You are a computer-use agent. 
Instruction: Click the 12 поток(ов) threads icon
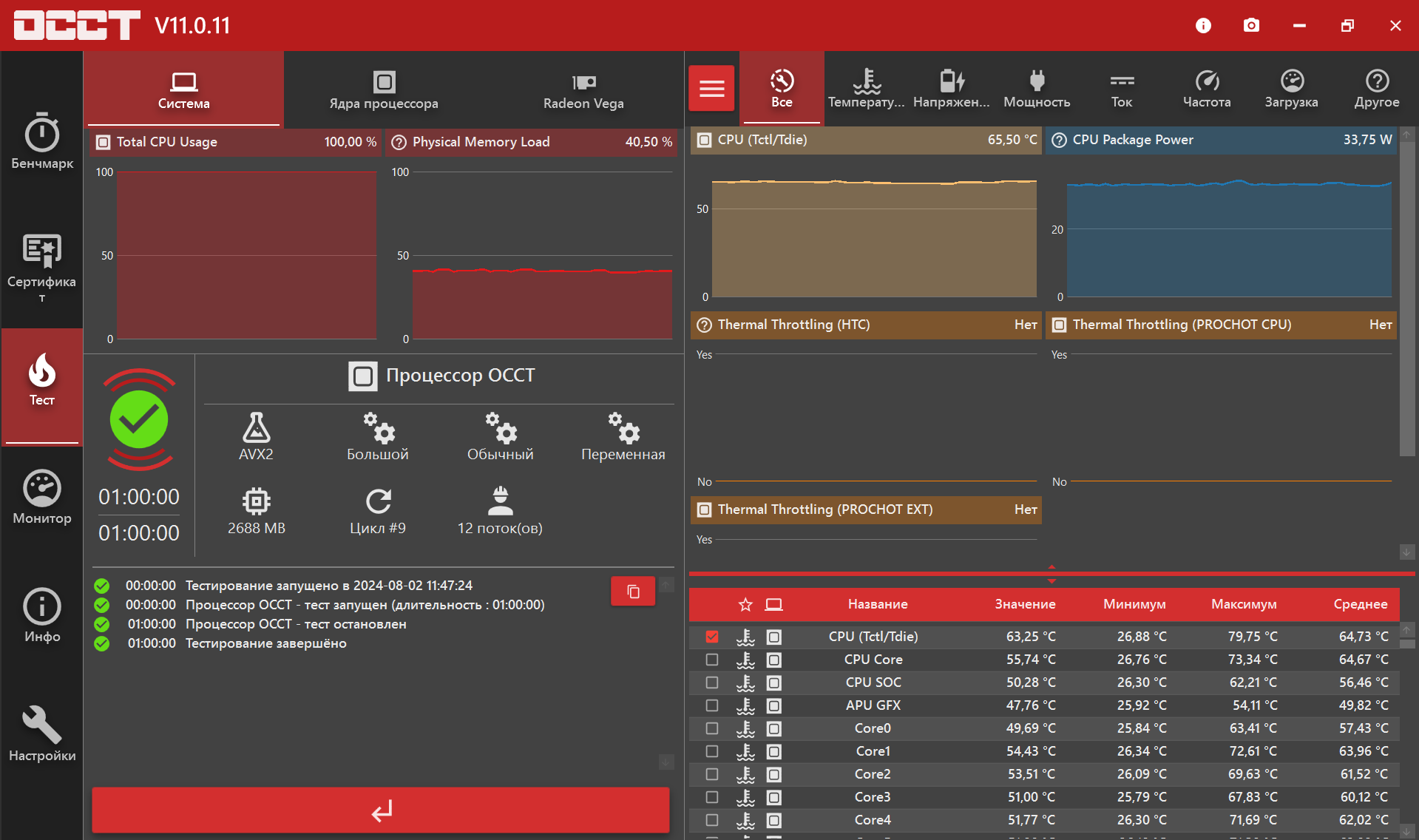point(501,501)
